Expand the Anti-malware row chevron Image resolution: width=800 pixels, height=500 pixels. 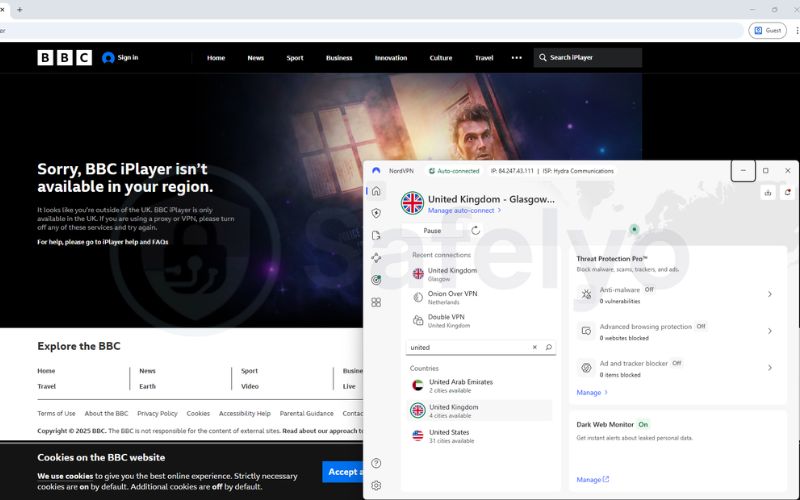[770, 294]
